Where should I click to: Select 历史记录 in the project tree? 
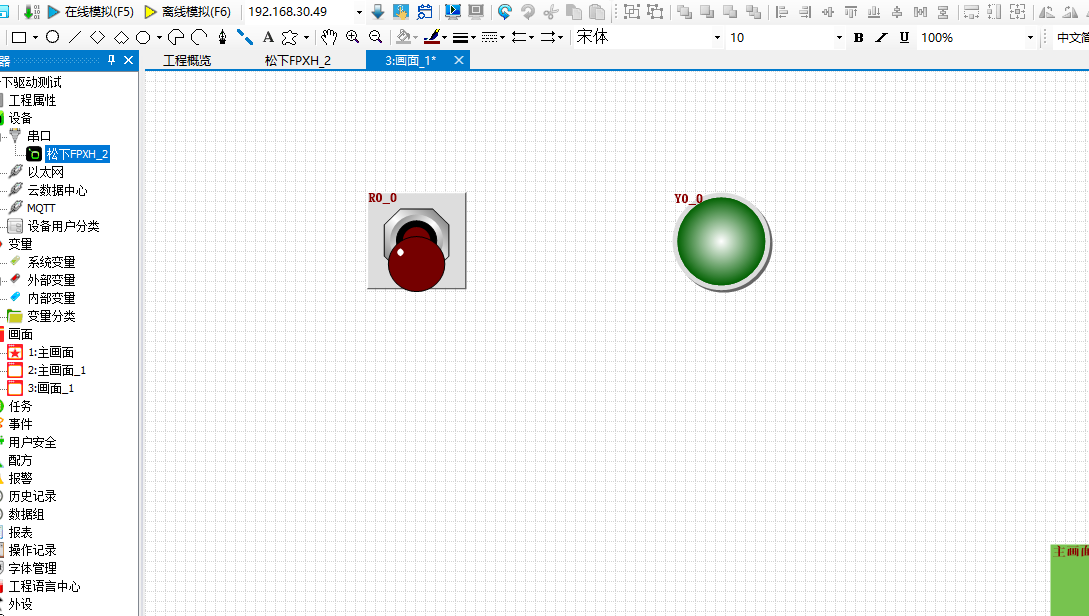pos(32,497)
